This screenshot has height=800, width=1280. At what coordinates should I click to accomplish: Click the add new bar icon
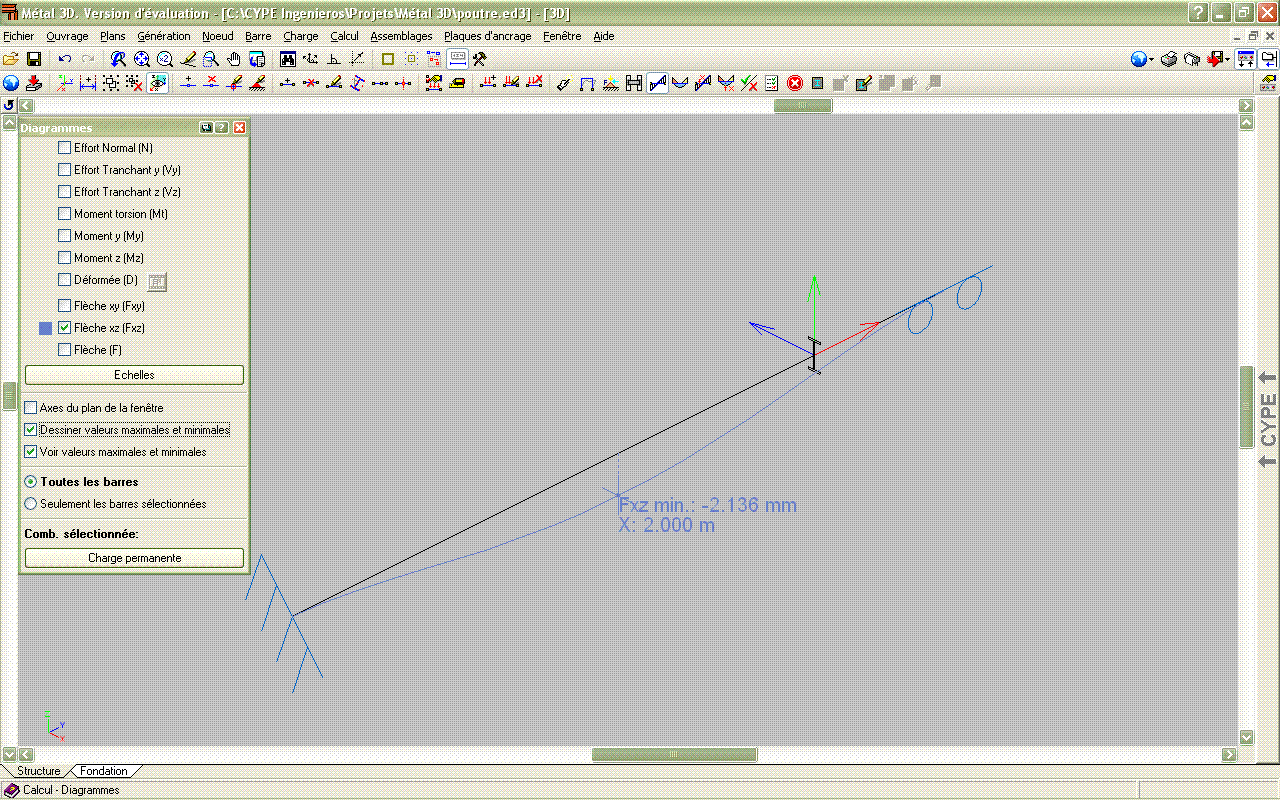[x=287, y=83]
